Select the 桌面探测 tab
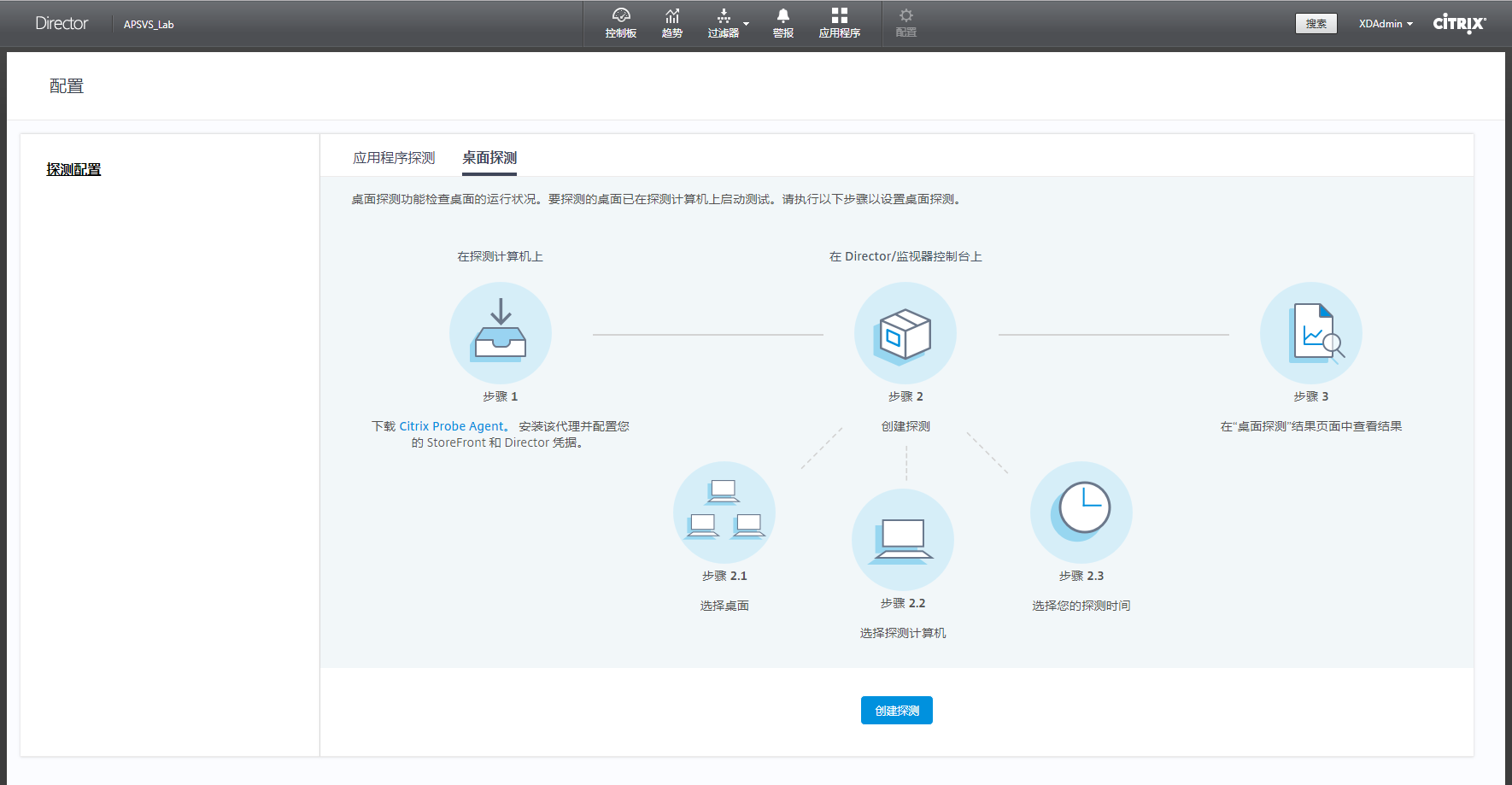Screen dimensions: 1512x785 pyautogui.click(x=489, y=158)
